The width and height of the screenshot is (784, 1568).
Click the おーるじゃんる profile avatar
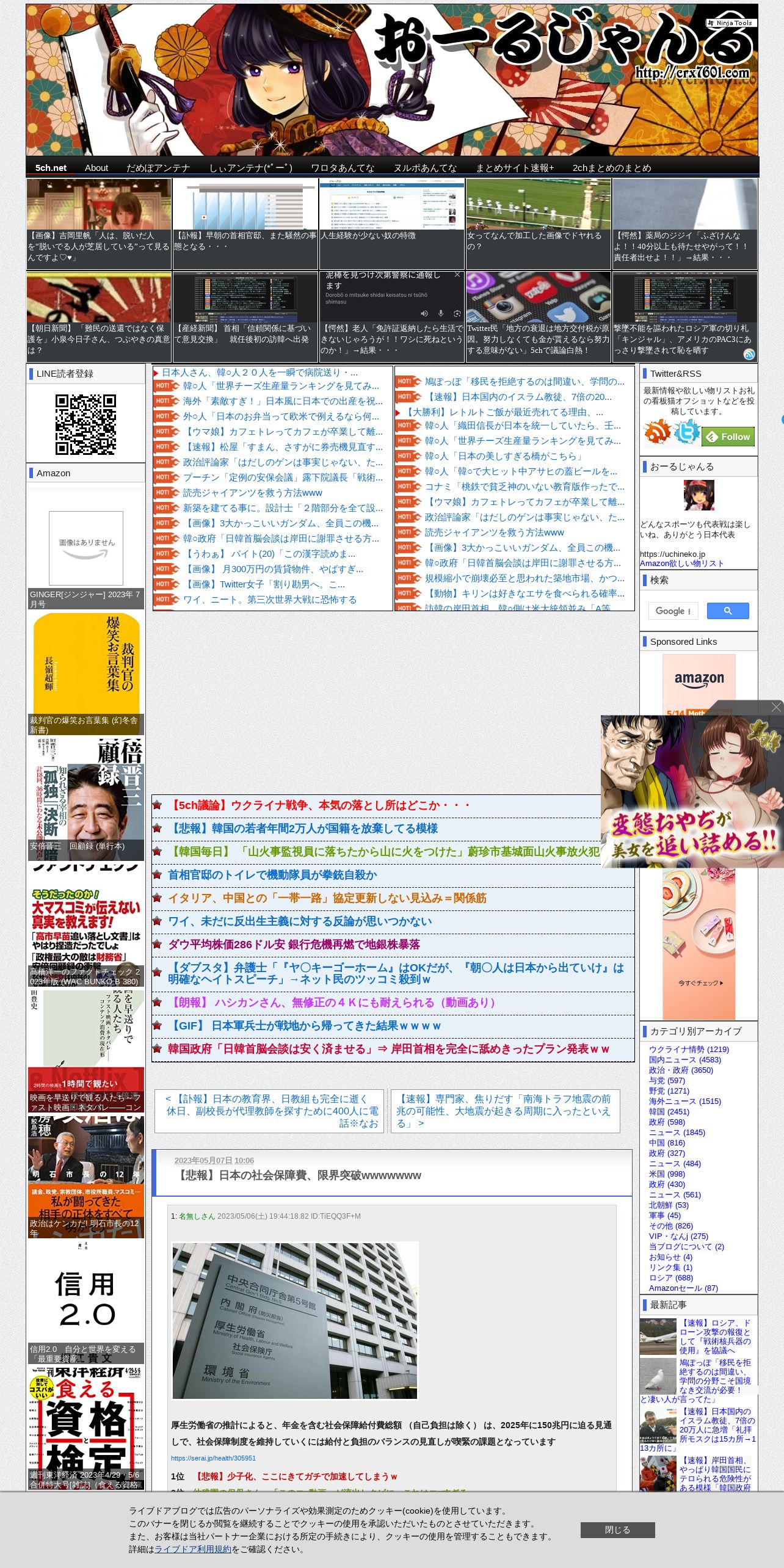(x=699, y=495)
